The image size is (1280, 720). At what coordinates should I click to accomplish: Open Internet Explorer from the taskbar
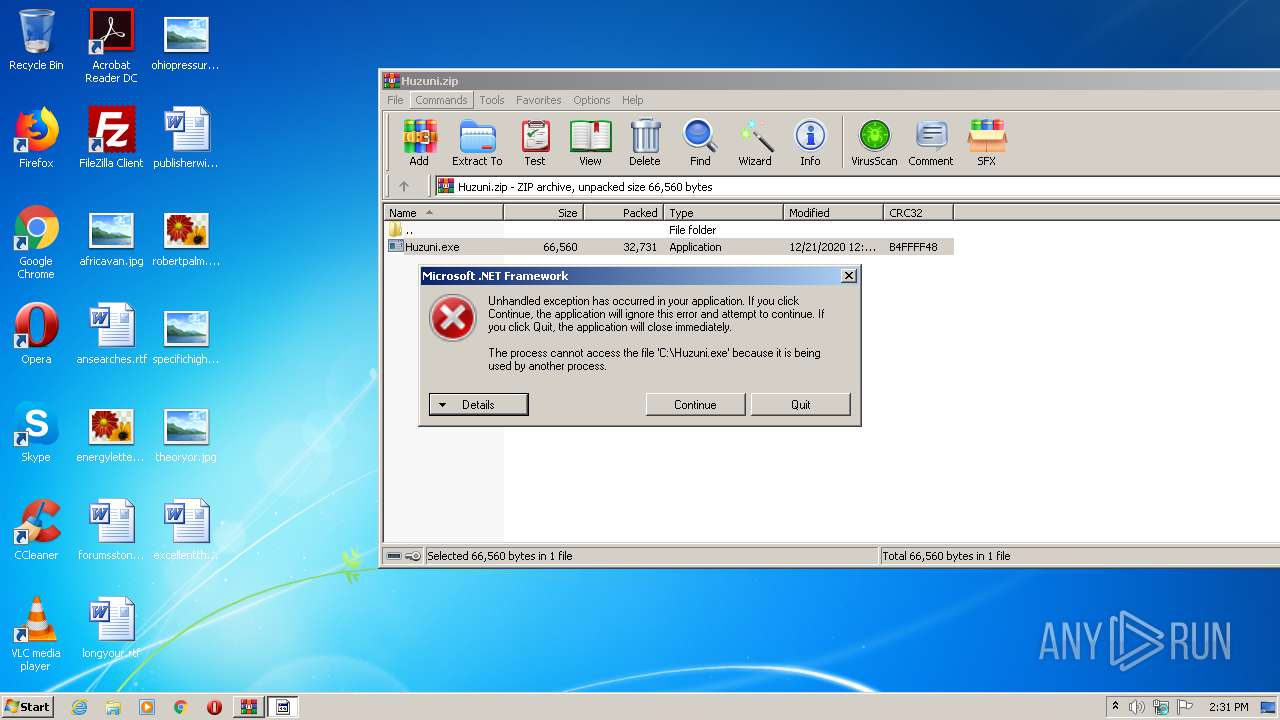coord(79,707)
